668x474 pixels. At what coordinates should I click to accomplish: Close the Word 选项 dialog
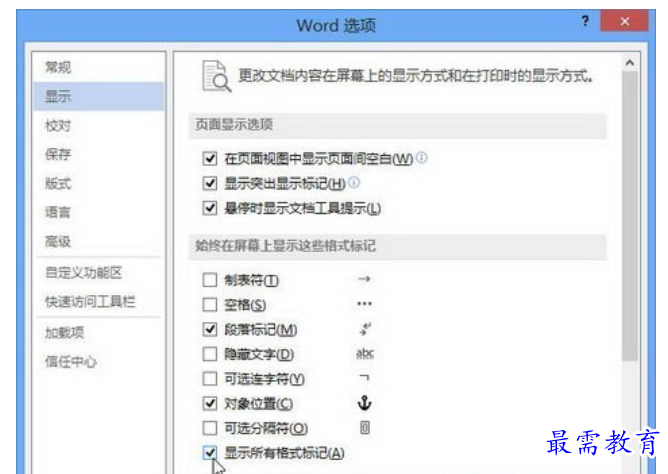(x=624, y=21)
